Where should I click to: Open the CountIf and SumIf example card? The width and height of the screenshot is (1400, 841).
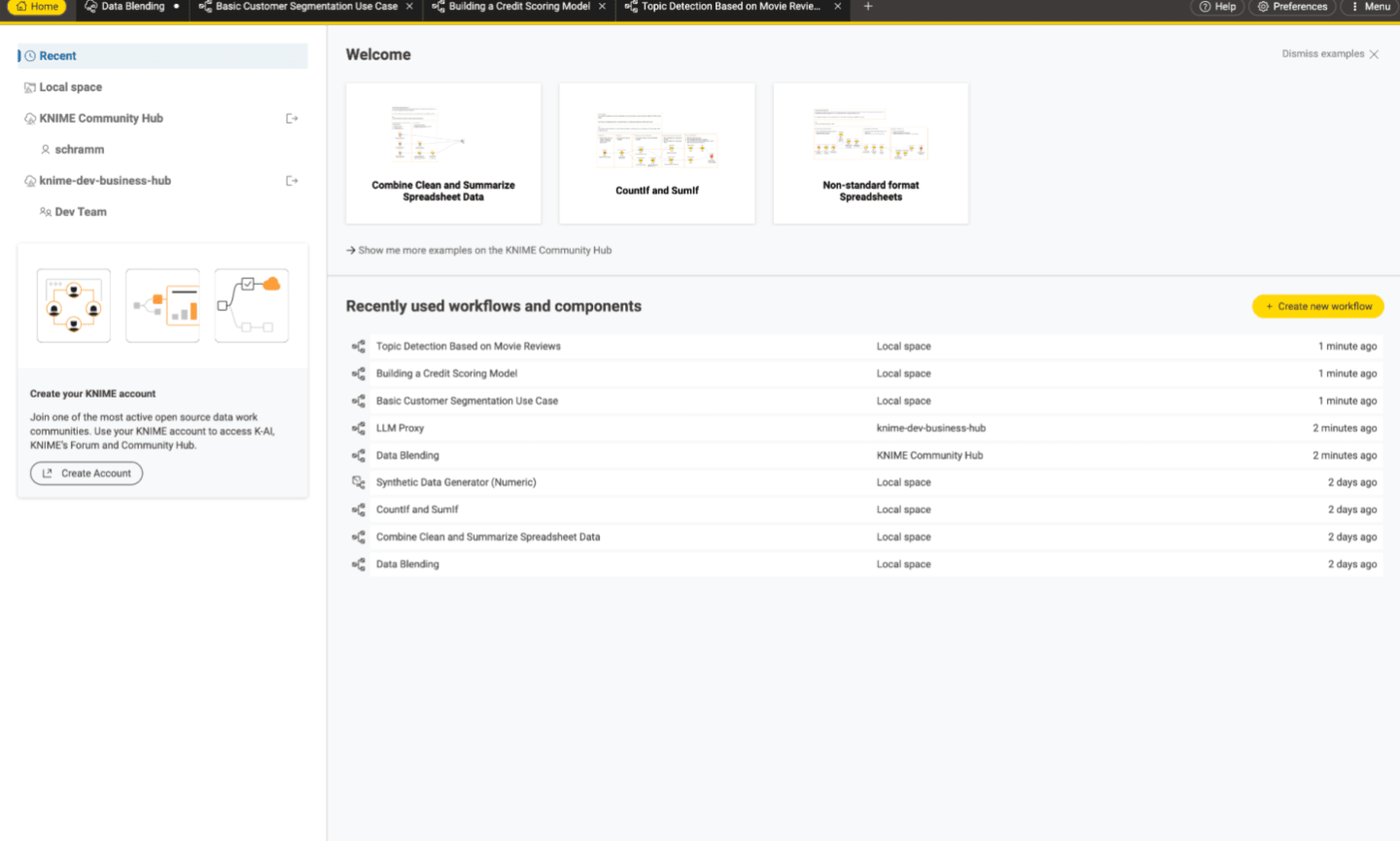tap(657, 154)
